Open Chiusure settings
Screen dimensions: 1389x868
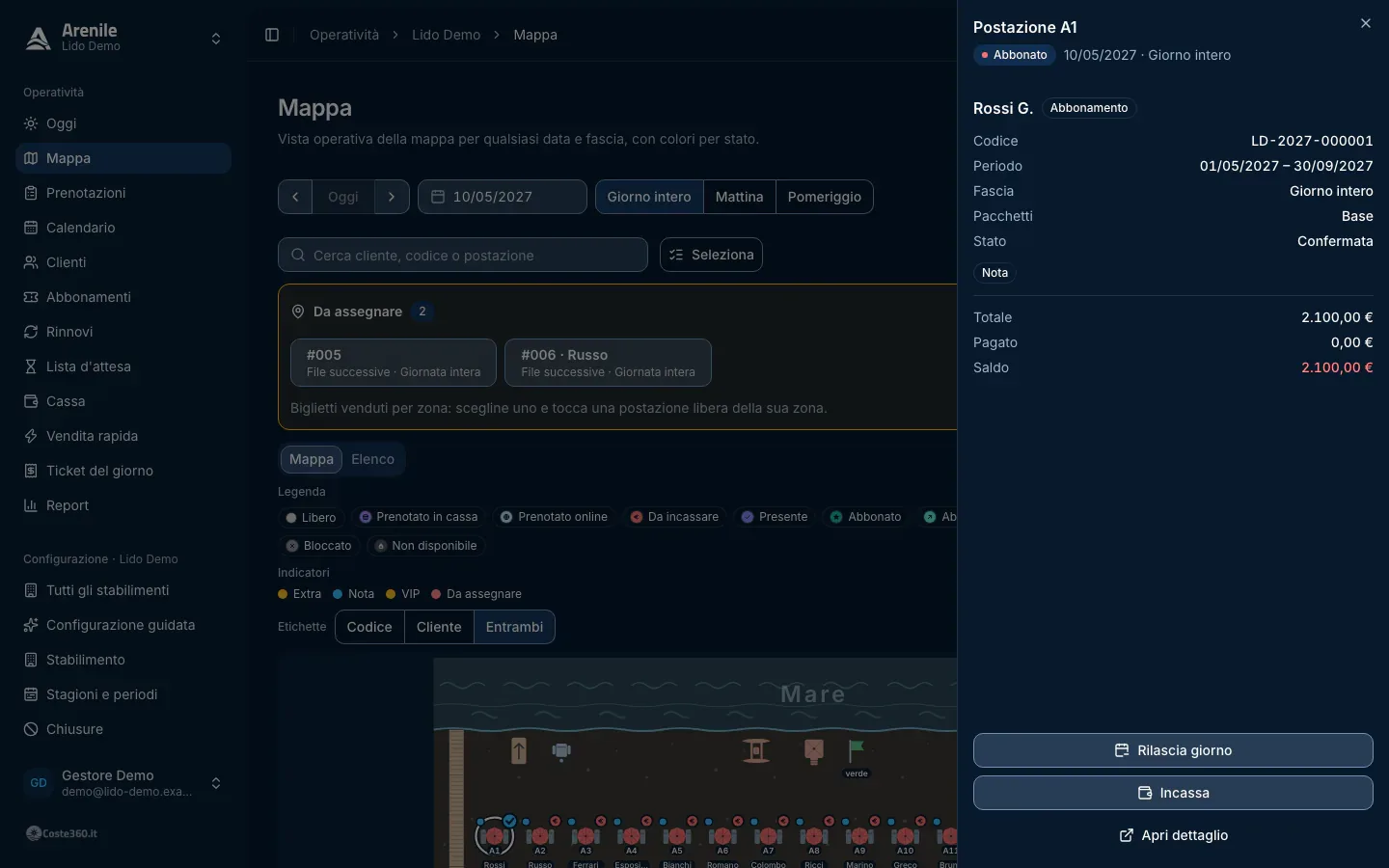tap(123, 729)
